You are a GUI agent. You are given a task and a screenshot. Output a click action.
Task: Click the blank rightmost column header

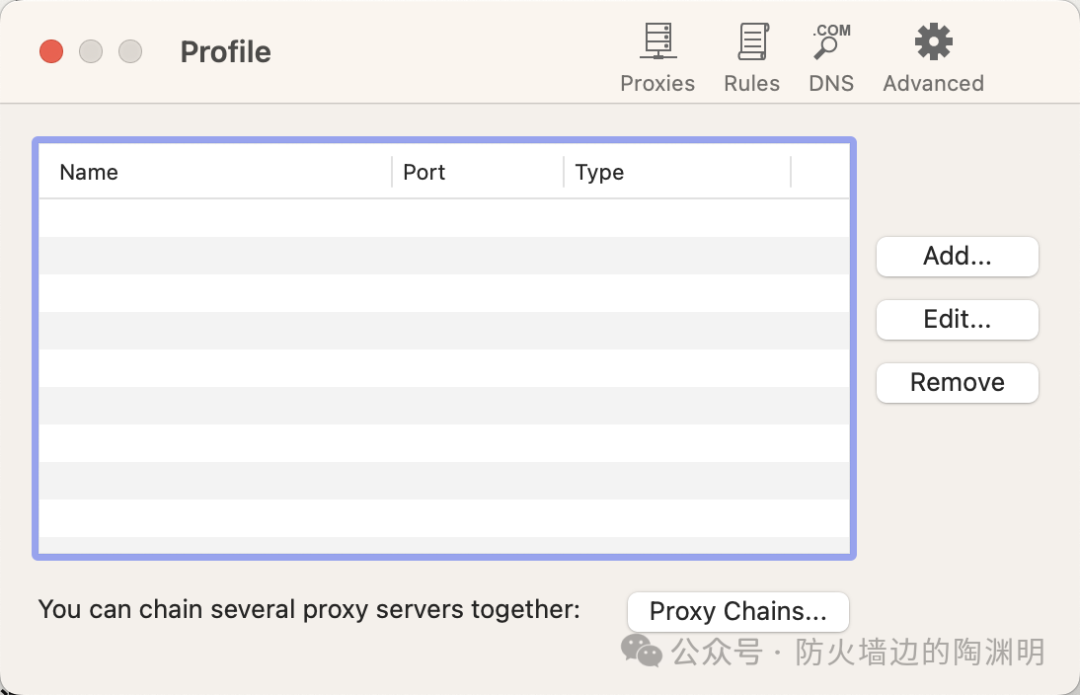point(820,172)
